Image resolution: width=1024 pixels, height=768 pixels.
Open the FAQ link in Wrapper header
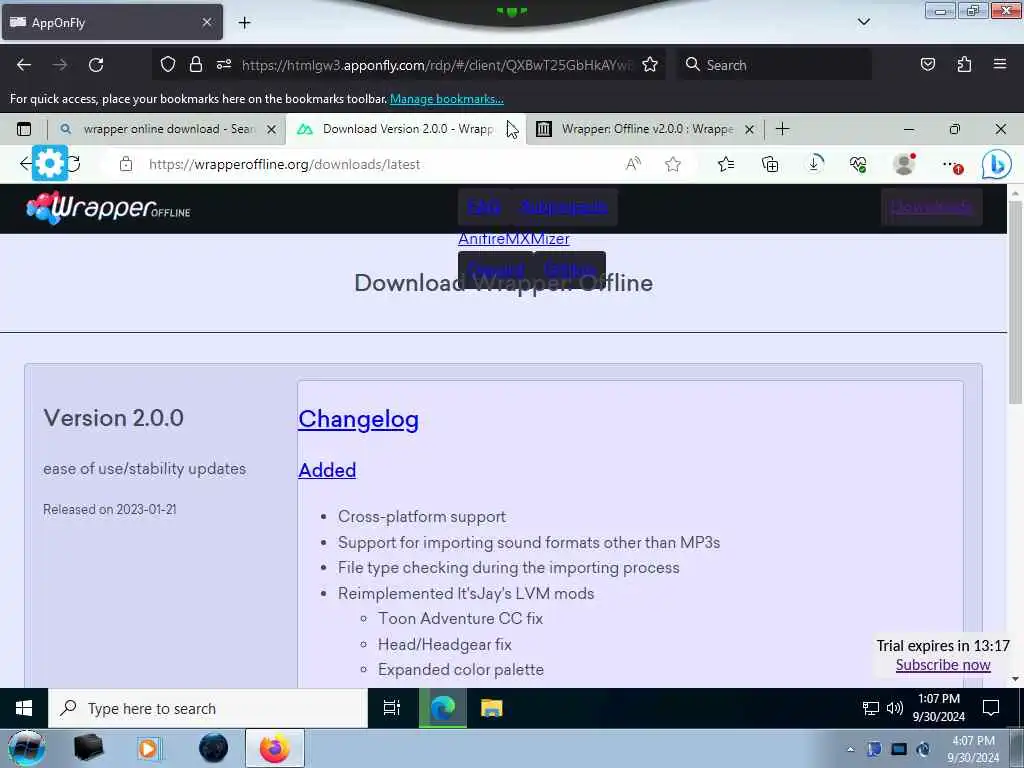(484, 207)
